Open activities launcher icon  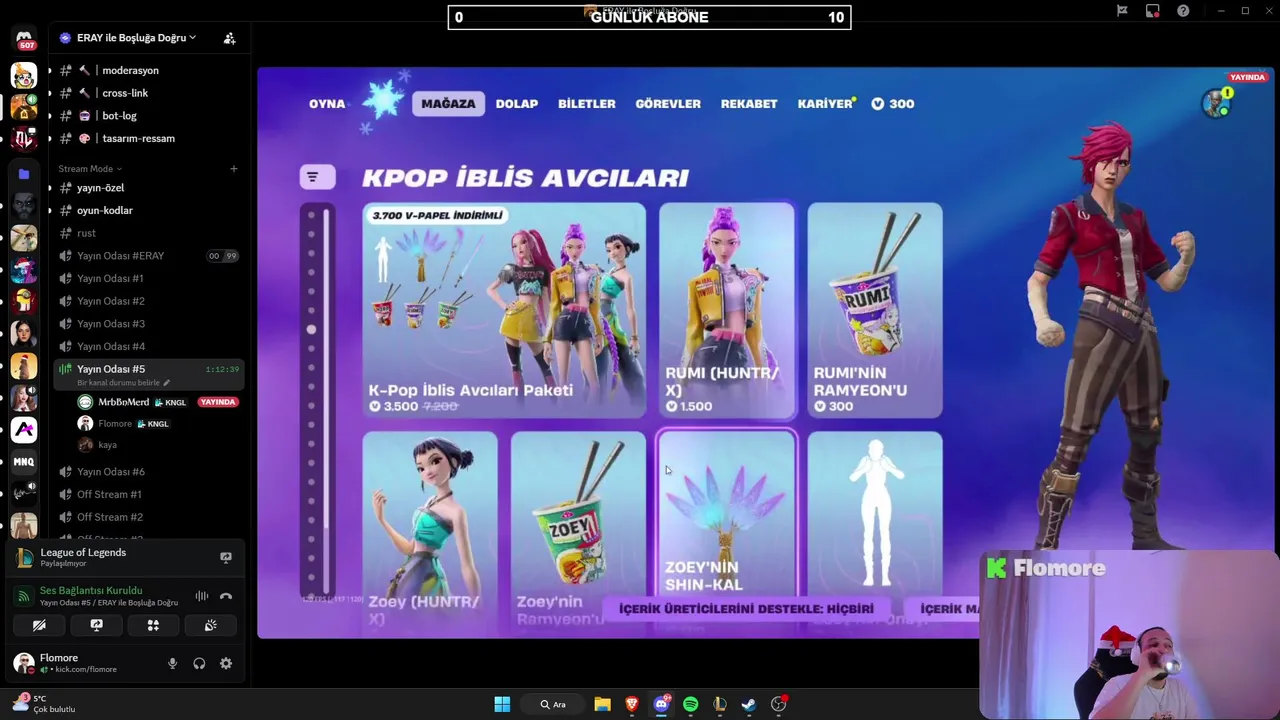pos(153,625)
